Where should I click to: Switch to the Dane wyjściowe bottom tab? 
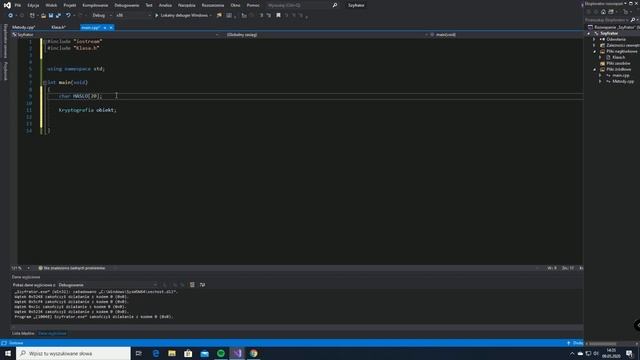(x=52, y=333)
